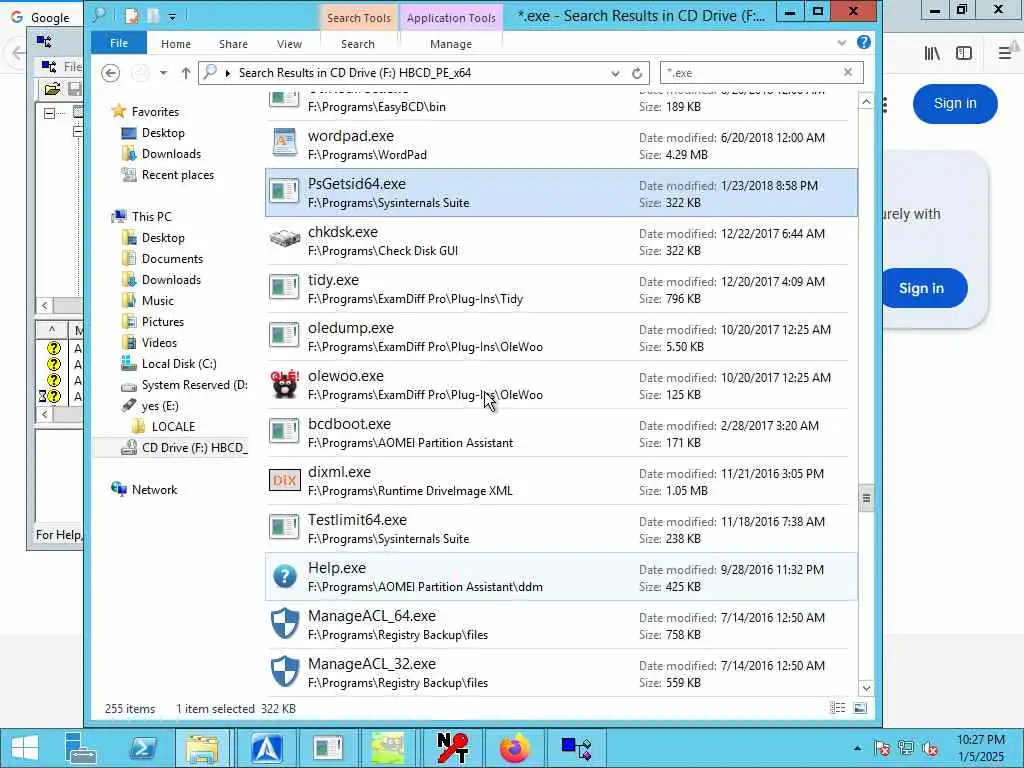Click the scroll up arrow of results
This screenshot has width=1024, height=768.
pos(866,101)
